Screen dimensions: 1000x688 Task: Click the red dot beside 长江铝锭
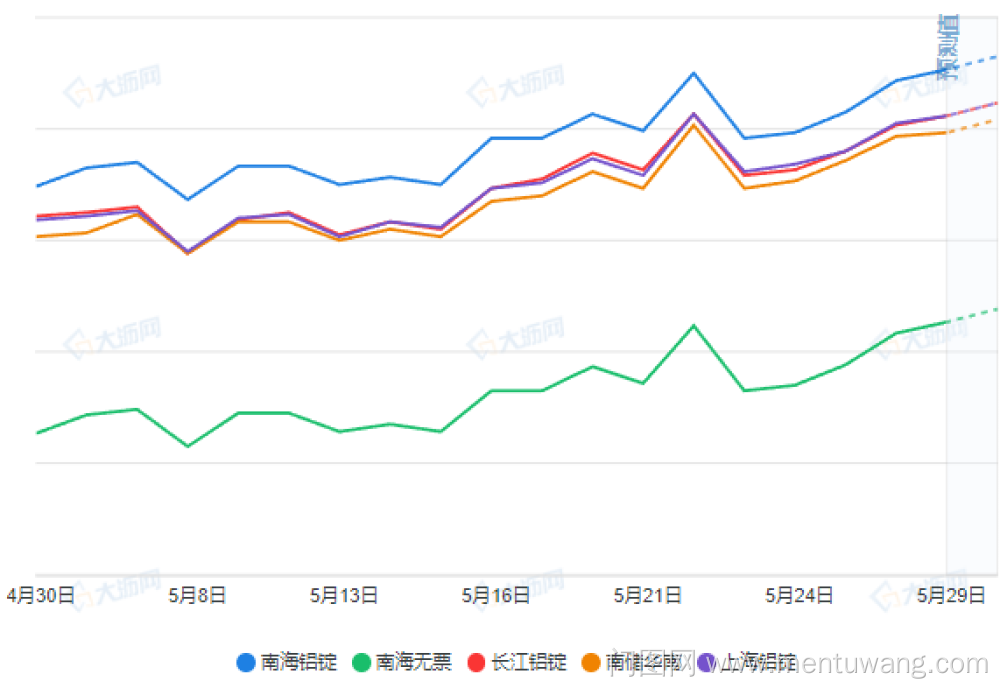pyautogui.click(x=476, y=662)
